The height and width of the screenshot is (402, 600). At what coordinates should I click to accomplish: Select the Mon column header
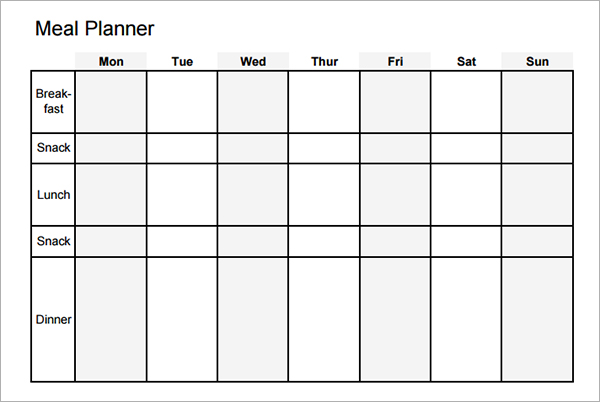[111, 62]
